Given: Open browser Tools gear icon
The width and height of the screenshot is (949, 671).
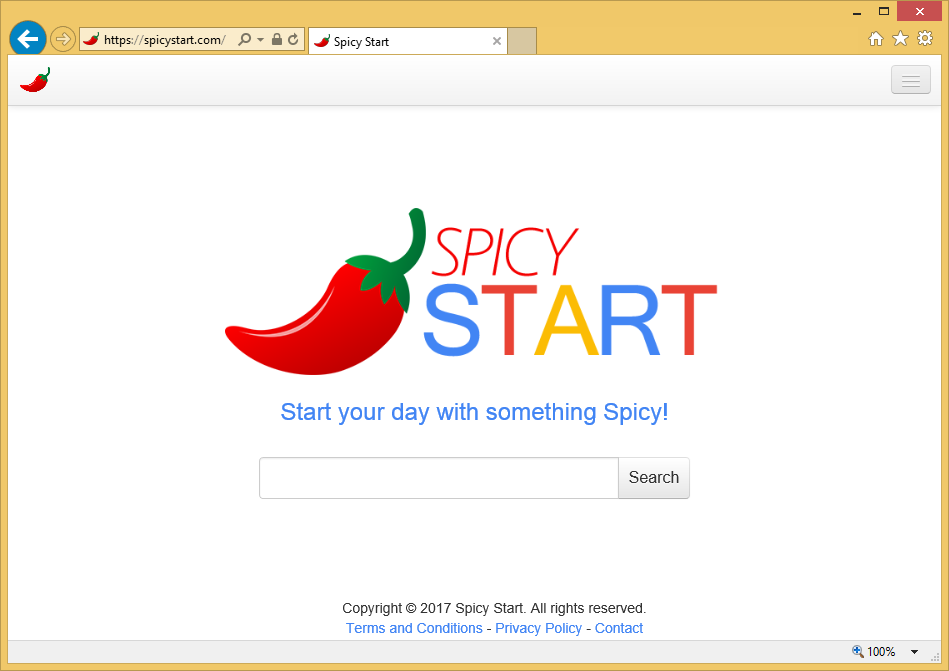Looking at the screenshot, I should click(x=925, y=39).
